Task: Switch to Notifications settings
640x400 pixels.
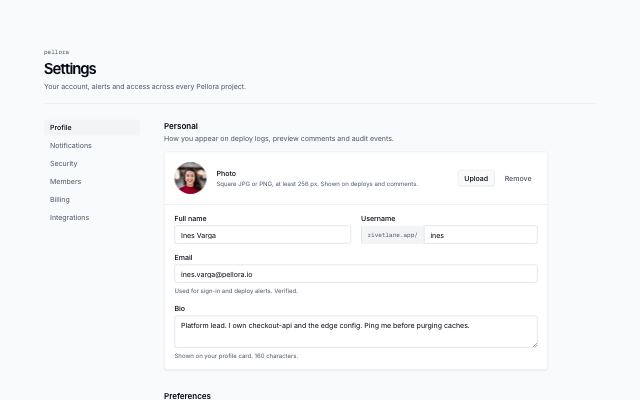Action: point(92,145)
